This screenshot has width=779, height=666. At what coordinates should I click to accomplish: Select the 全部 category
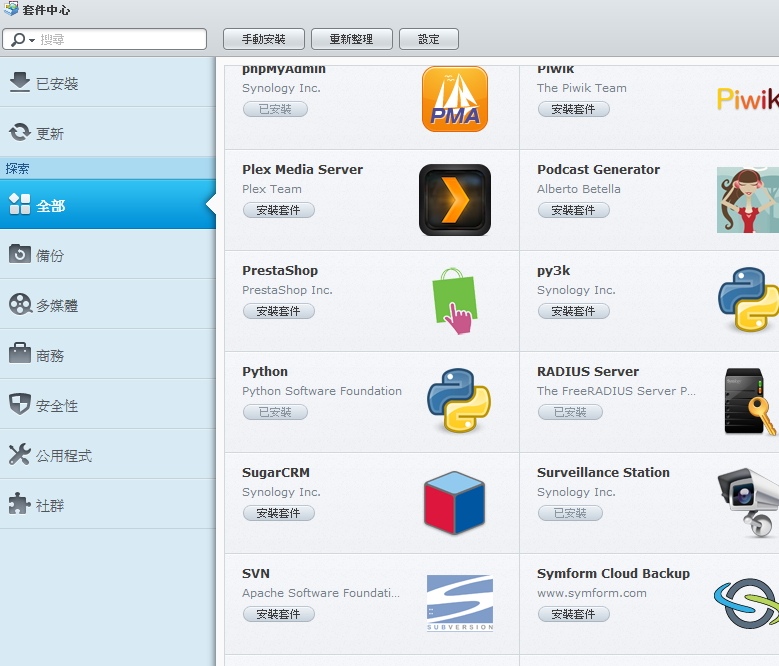tap(108, 205)
